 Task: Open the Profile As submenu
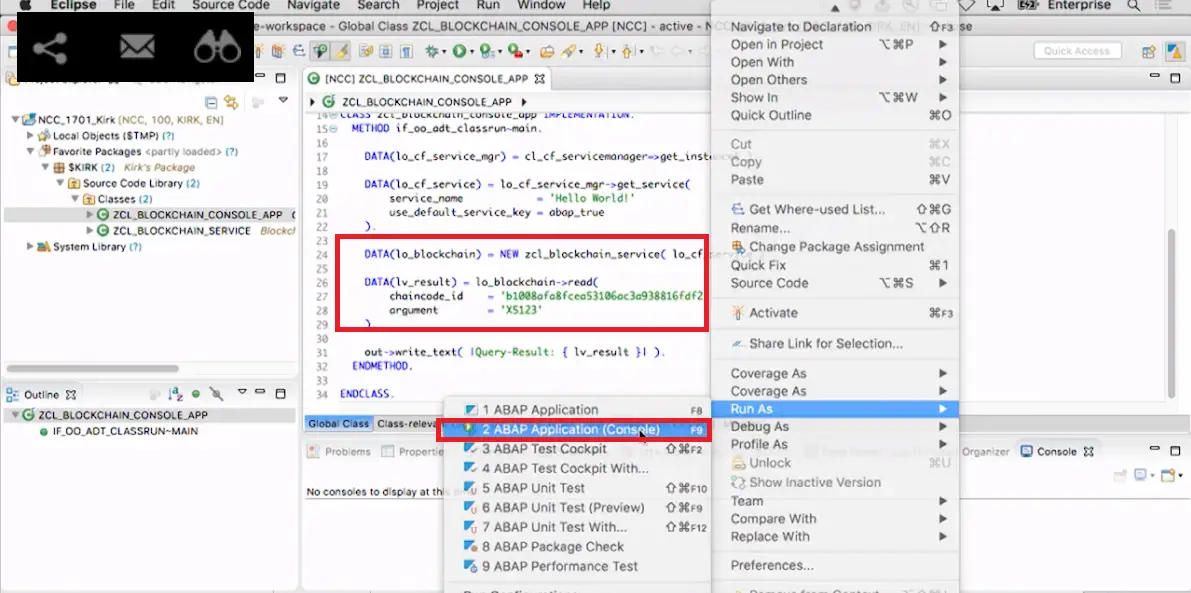point(836,444)
